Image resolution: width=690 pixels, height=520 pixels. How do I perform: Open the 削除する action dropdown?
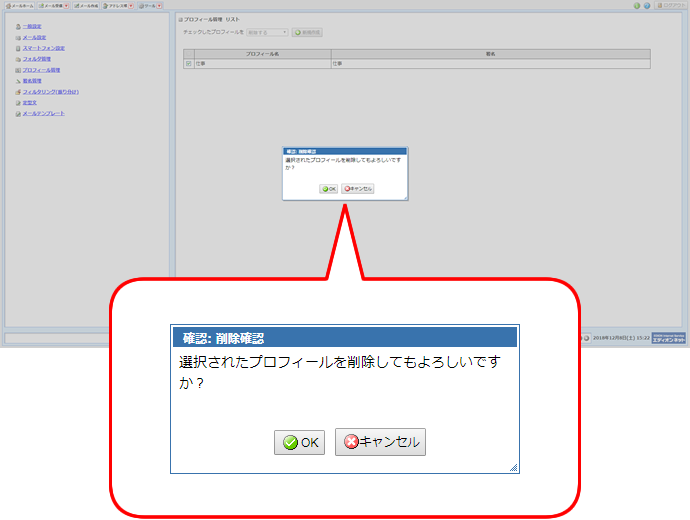click(x=267, y=33)
